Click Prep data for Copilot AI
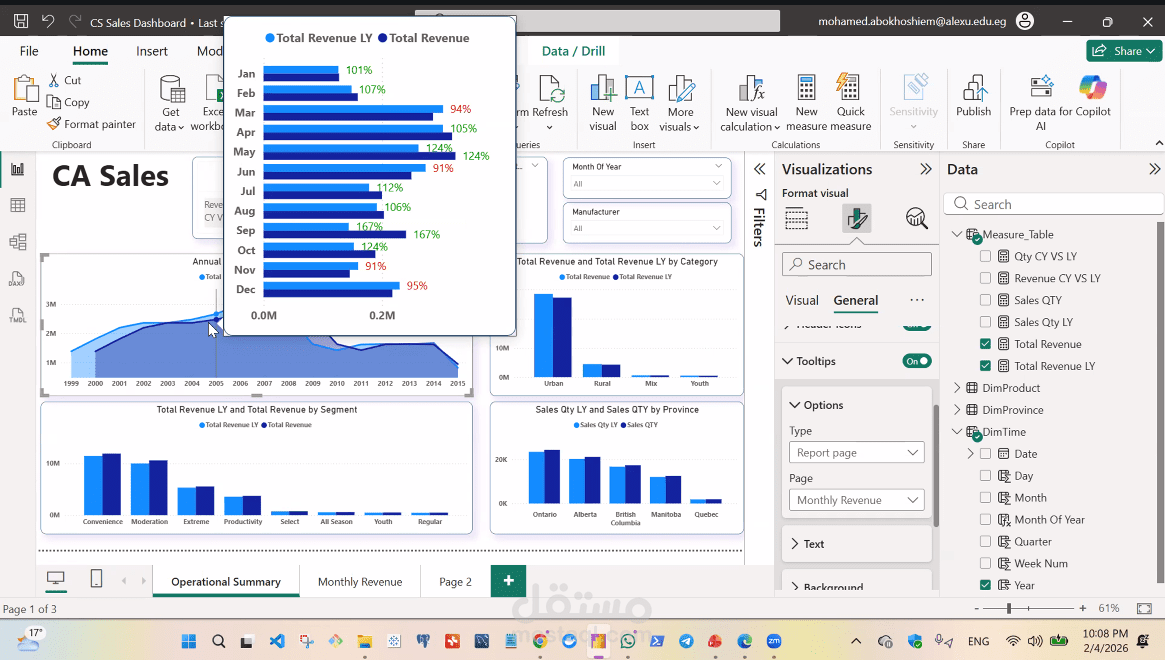1165x660 pixels. [x=1041, y=87]
